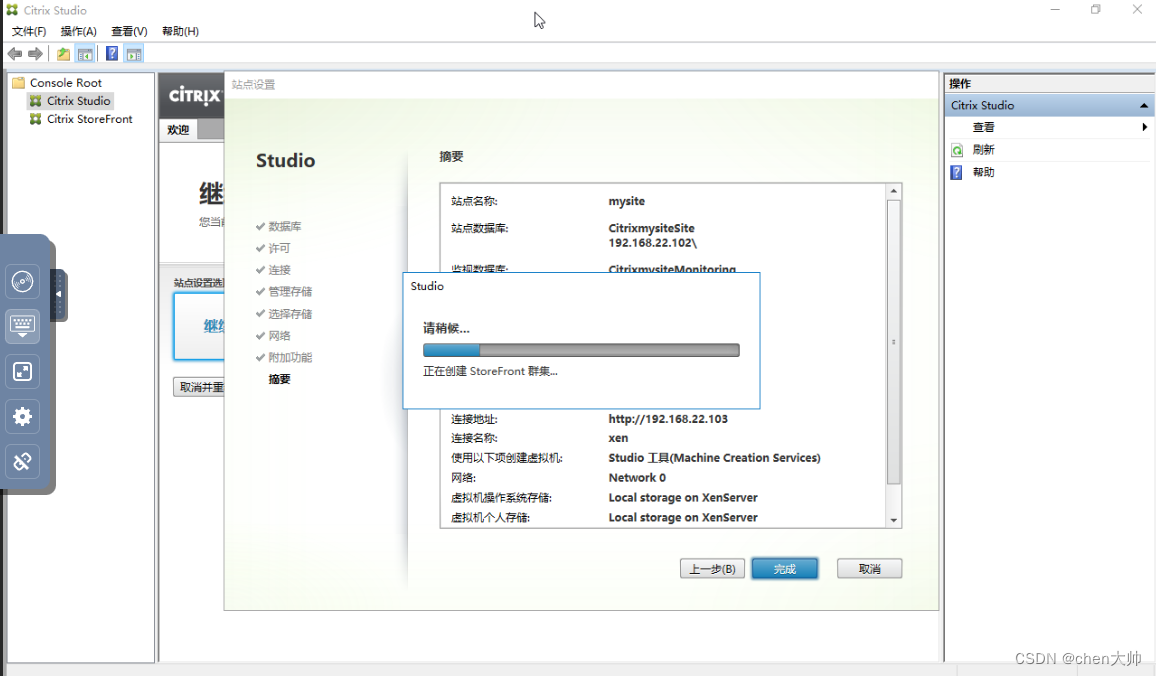Viewport: 1156px width, 676px height.
Task: Toggle the action pane toolbar icon
Action: tap(133, 54)
